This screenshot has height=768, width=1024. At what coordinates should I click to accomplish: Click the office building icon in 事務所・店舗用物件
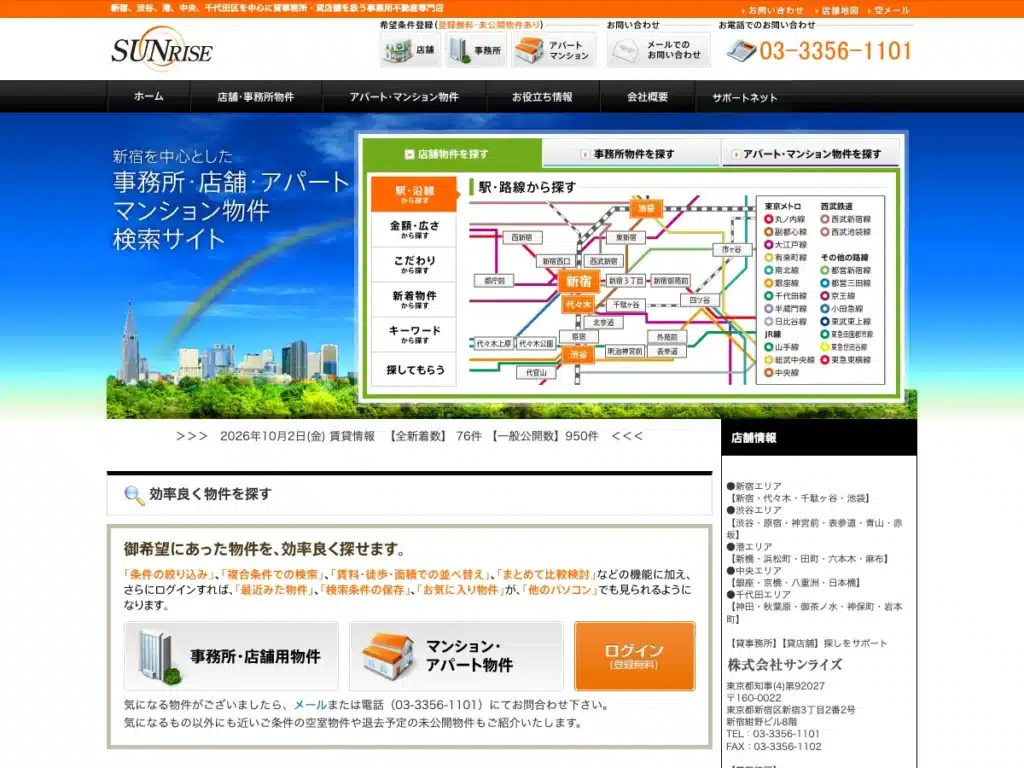click(x=158, y=656)
